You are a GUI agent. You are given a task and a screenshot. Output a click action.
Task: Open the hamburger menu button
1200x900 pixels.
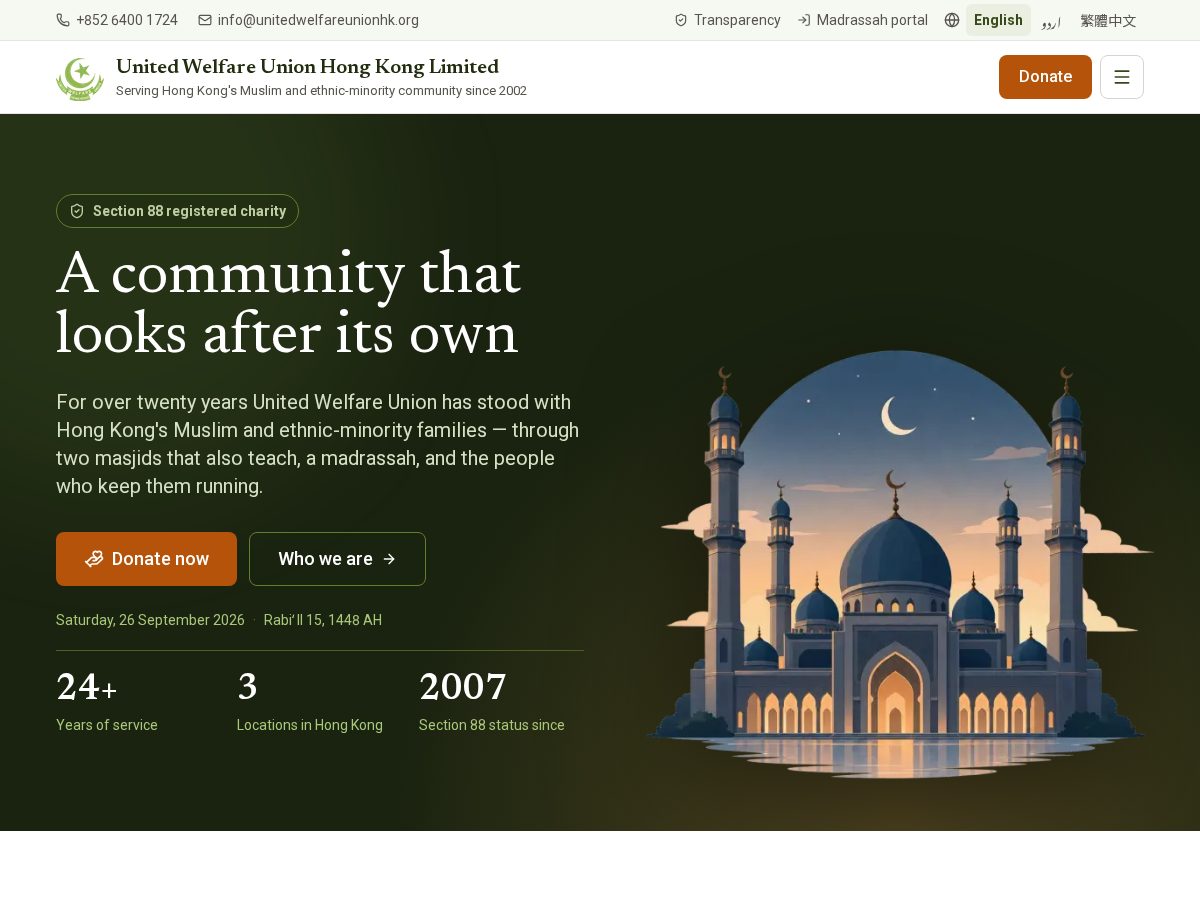(x=1122, y=77)
